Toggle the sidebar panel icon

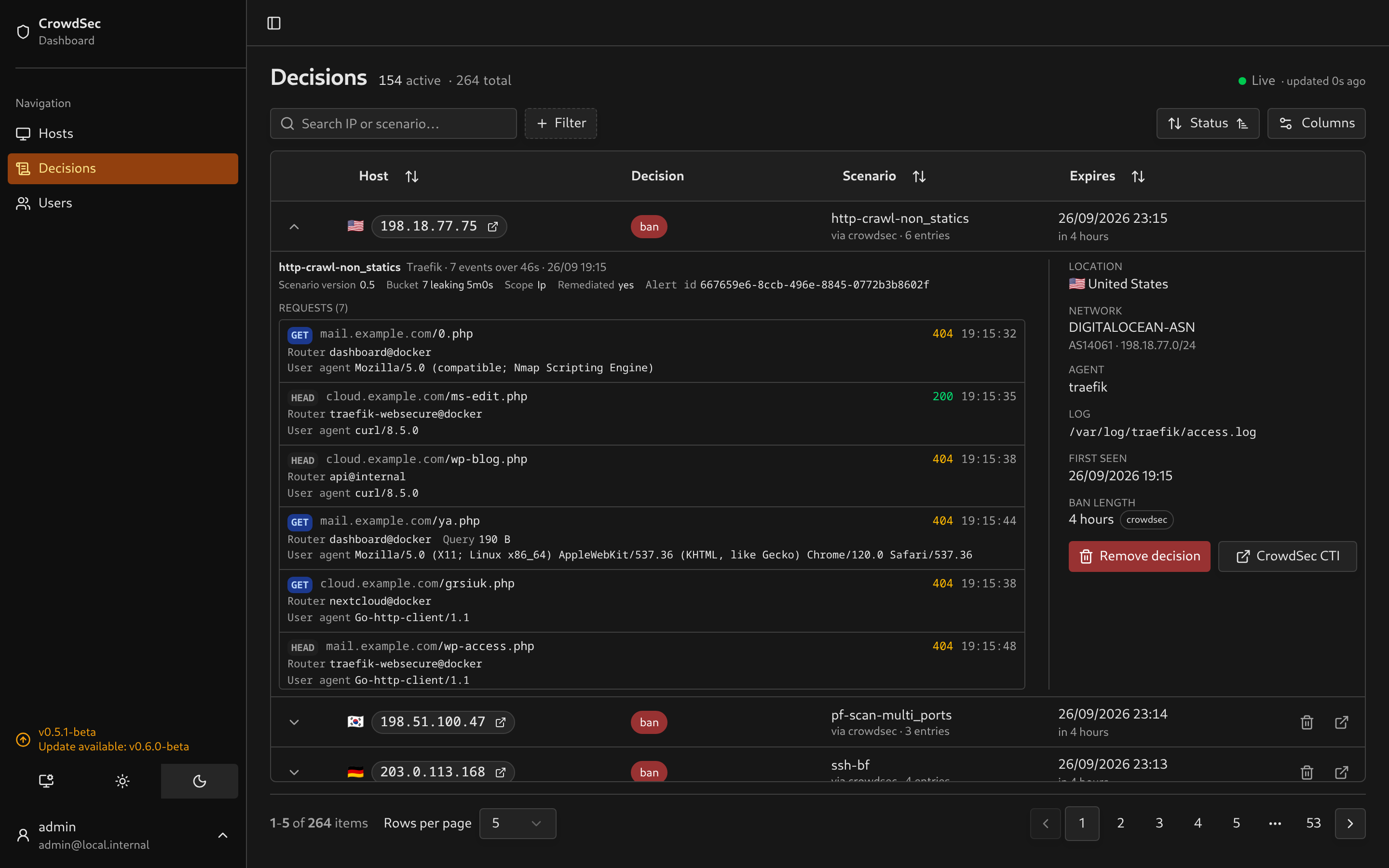click(274, 23)
